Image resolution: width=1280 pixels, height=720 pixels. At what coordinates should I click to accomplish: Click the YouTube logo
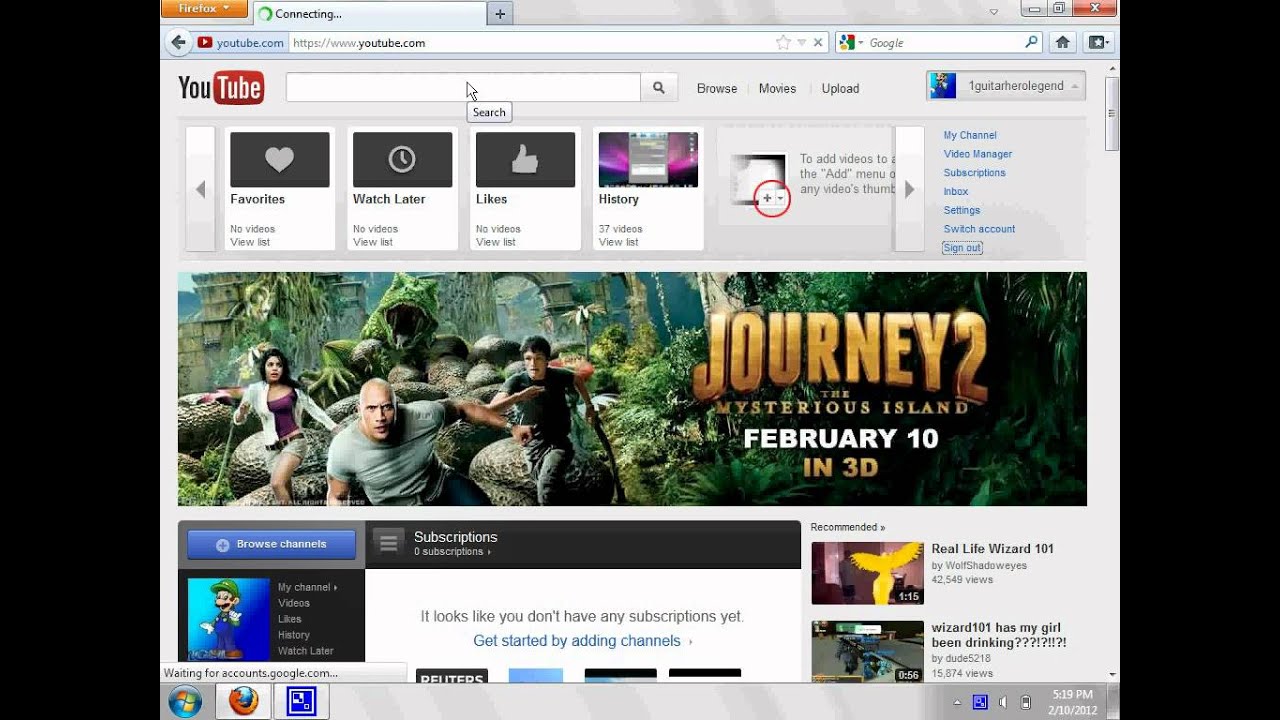[221, 88]
